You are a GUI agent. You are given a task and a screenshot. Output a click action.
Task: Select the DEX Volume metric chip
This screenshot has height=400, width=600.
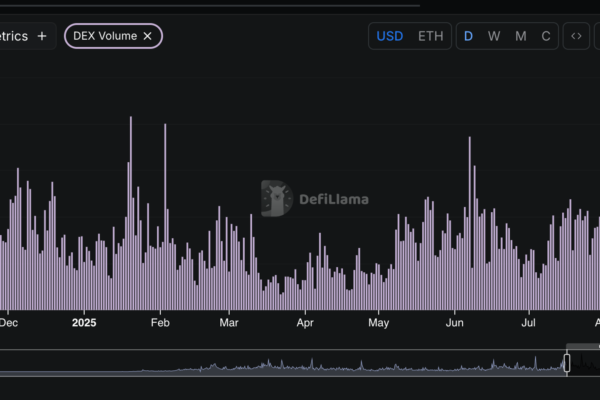[x=105, y=36]
